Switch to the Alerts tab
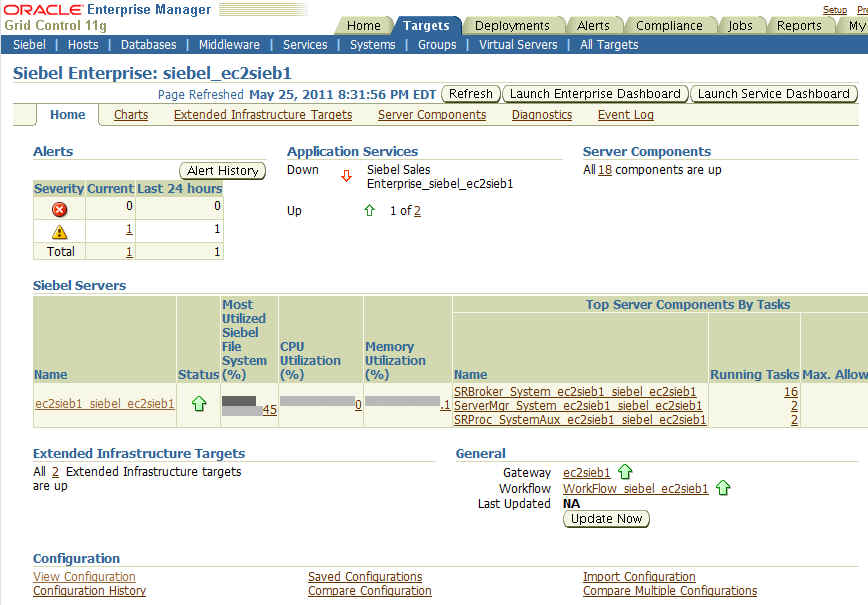 [593, 25]
